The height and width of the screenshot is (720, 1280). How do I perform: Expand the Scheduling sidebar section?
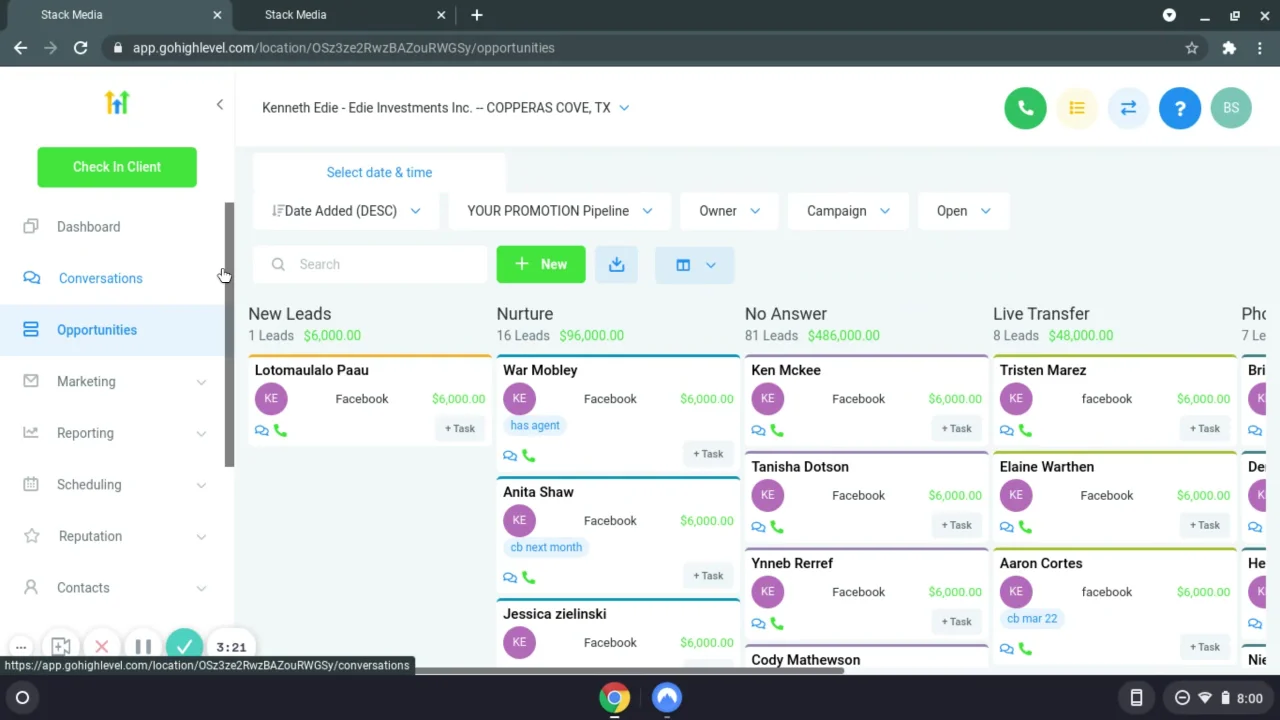click(116, 484)
